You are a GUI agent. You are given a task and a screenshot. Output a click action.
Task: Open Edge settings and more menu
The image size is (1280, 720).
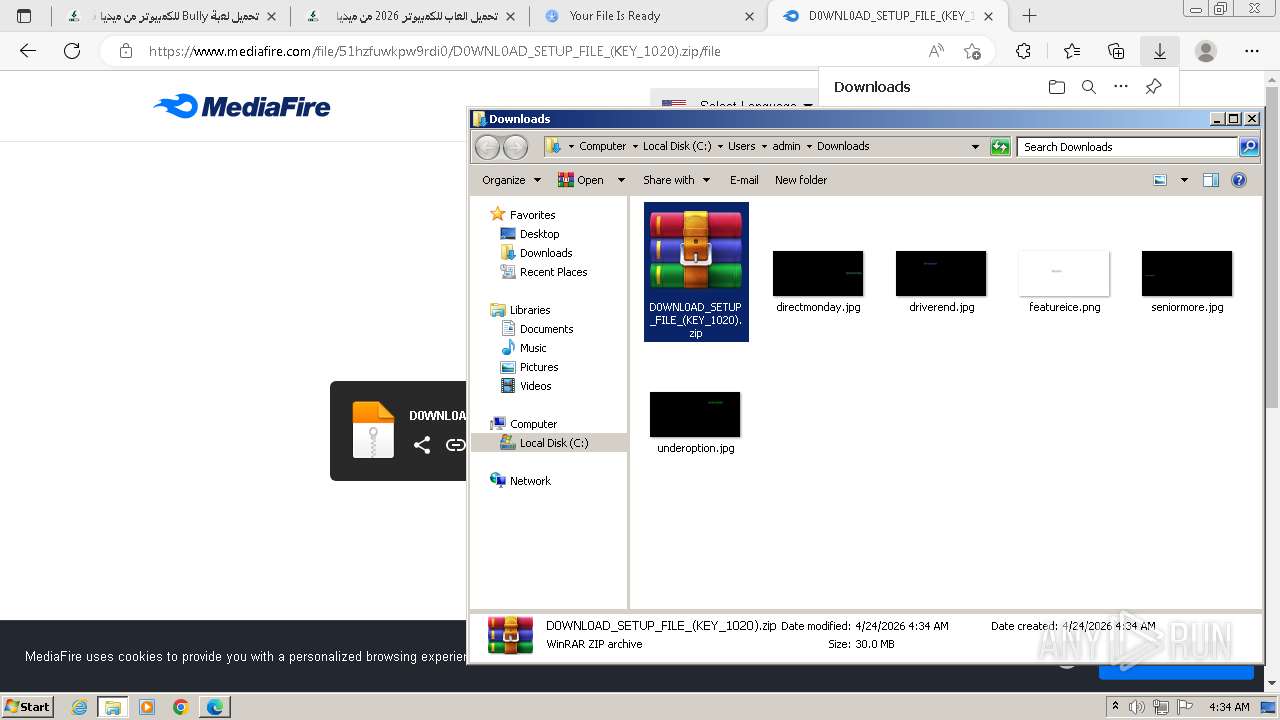(x=1252, y=51)
